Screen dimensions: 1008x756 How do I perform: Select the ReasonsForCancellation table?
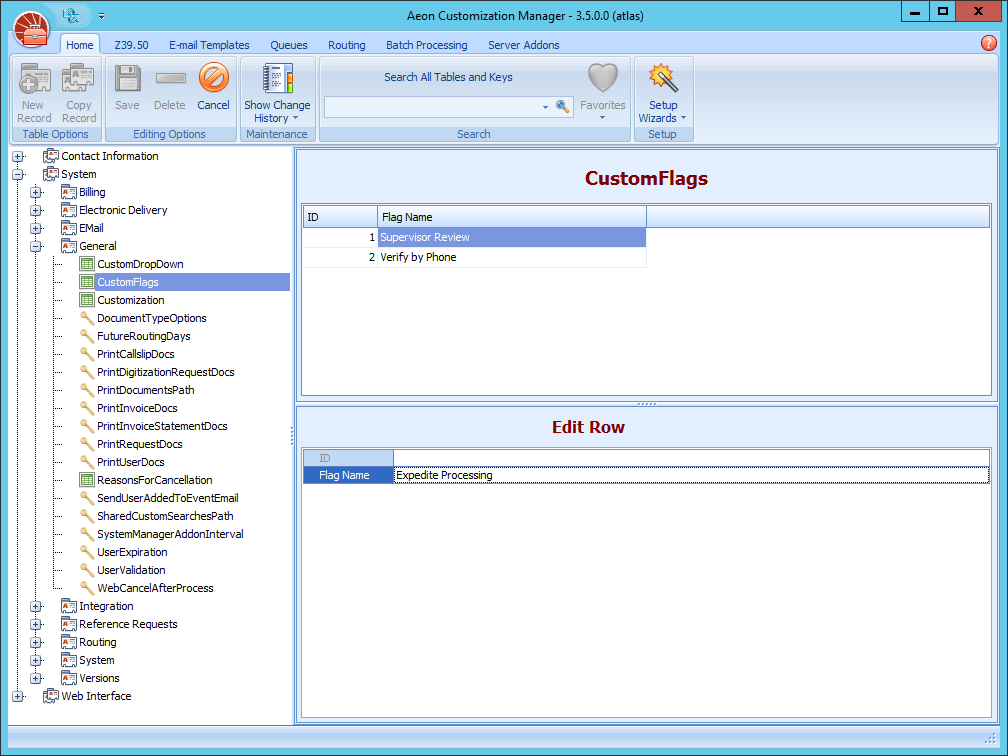pyautogui.click(x=154, y=480)
